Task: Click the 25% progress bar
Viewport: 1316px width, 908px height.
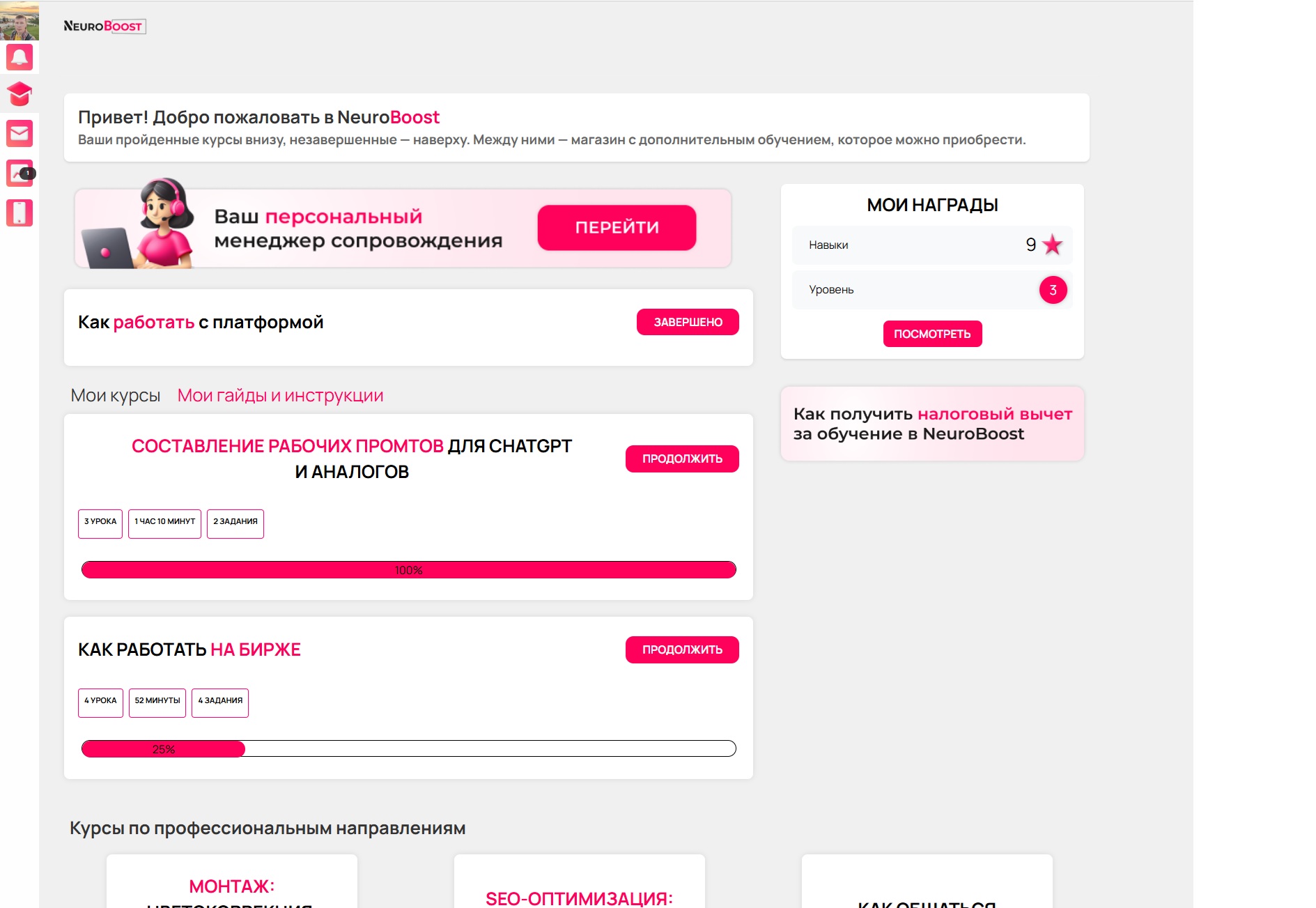Action: click(x=408, y=749)
